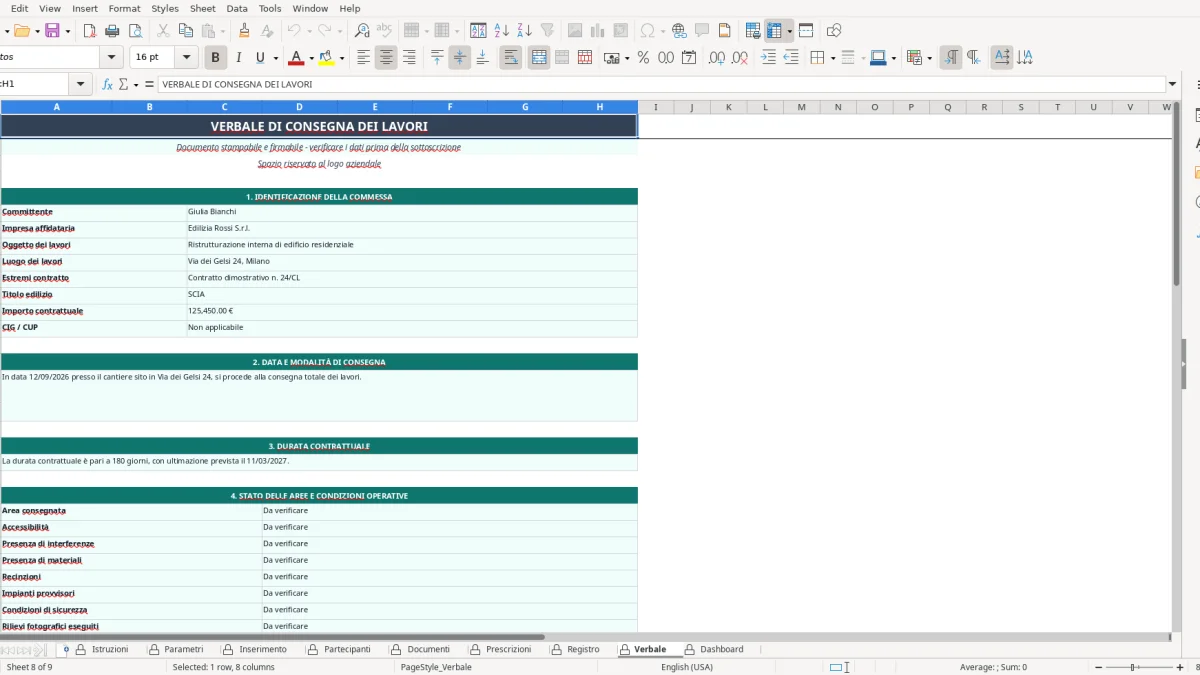Insert hyperlink via globe icon
The image size is (1200, 675).
coord(679,31)
